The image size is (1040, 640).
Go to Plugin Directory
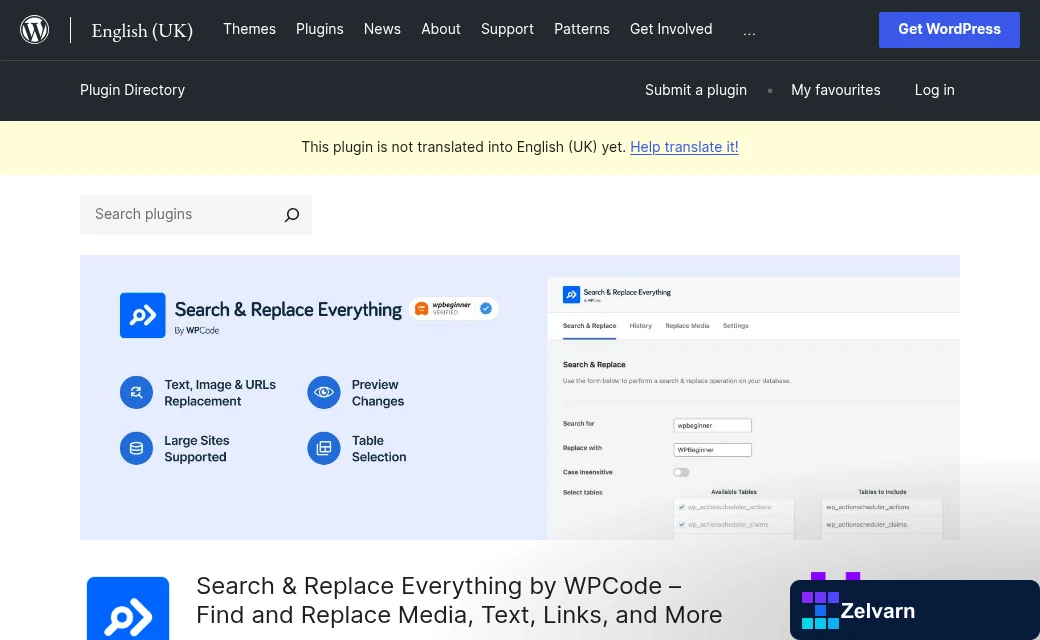[x=133, y=90]
